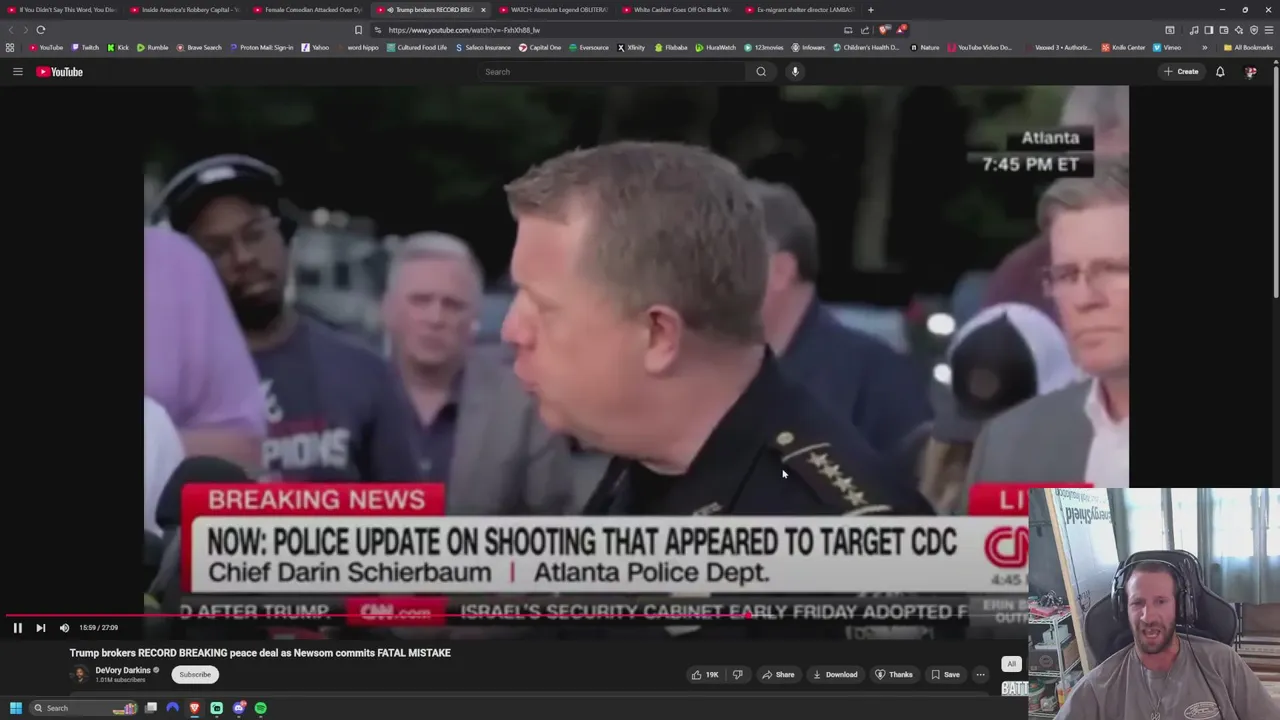Open the account avatar menu
The image size is (1280, 720).
(1250, 72)
